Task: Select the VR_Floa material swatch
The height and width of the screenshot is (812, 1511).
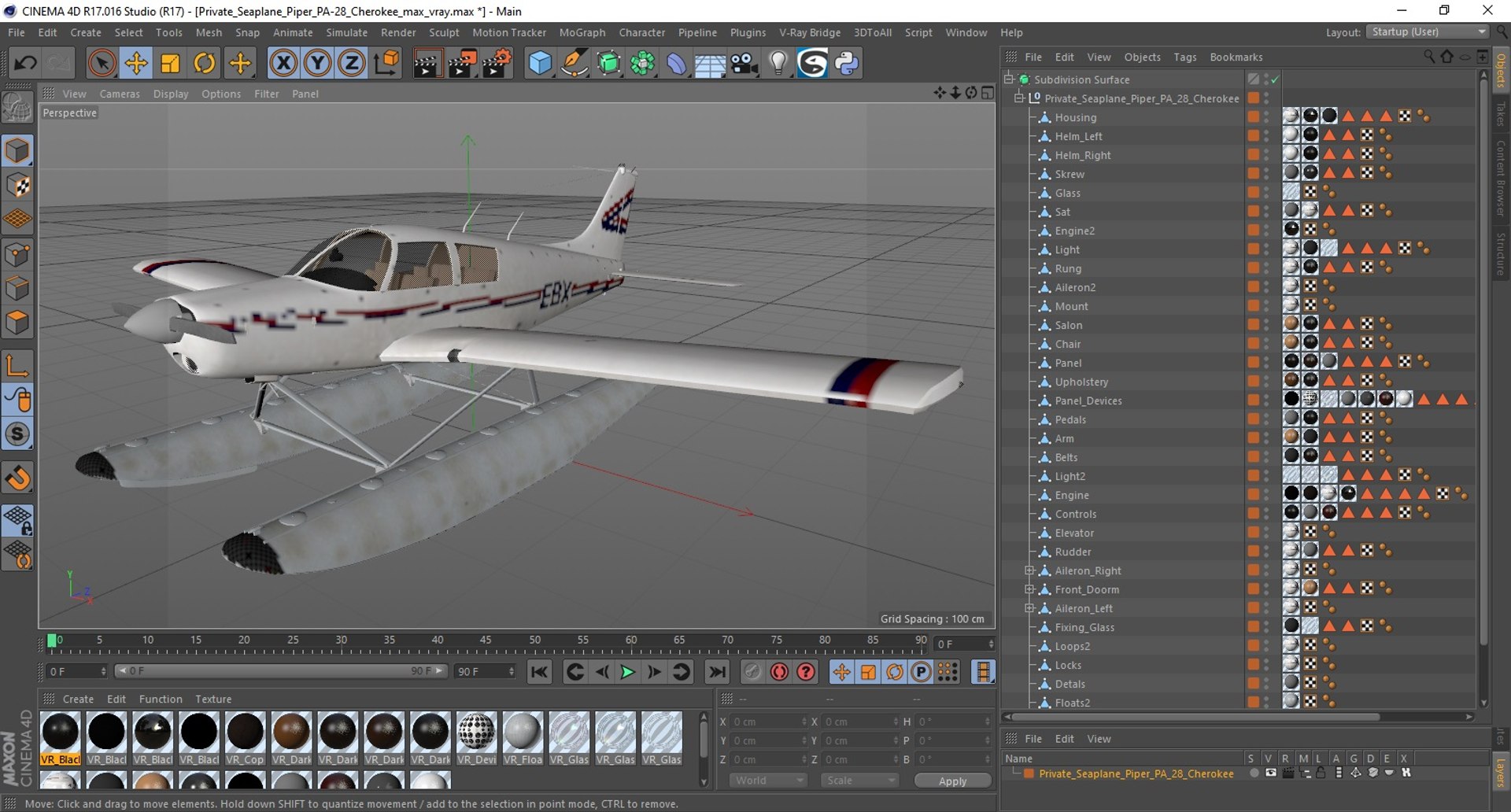Action: pos(523,737)
